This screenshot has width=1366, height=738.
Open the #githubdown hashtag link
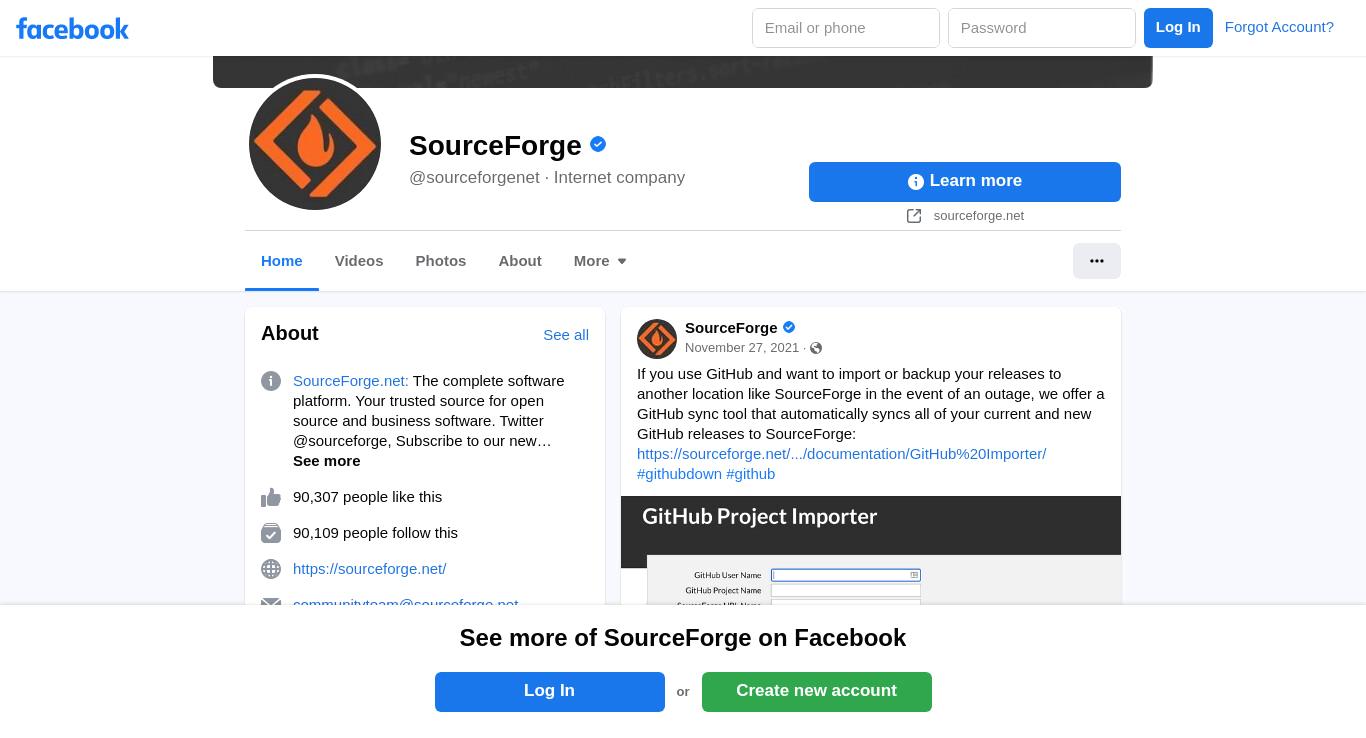(x=679, y=474)
